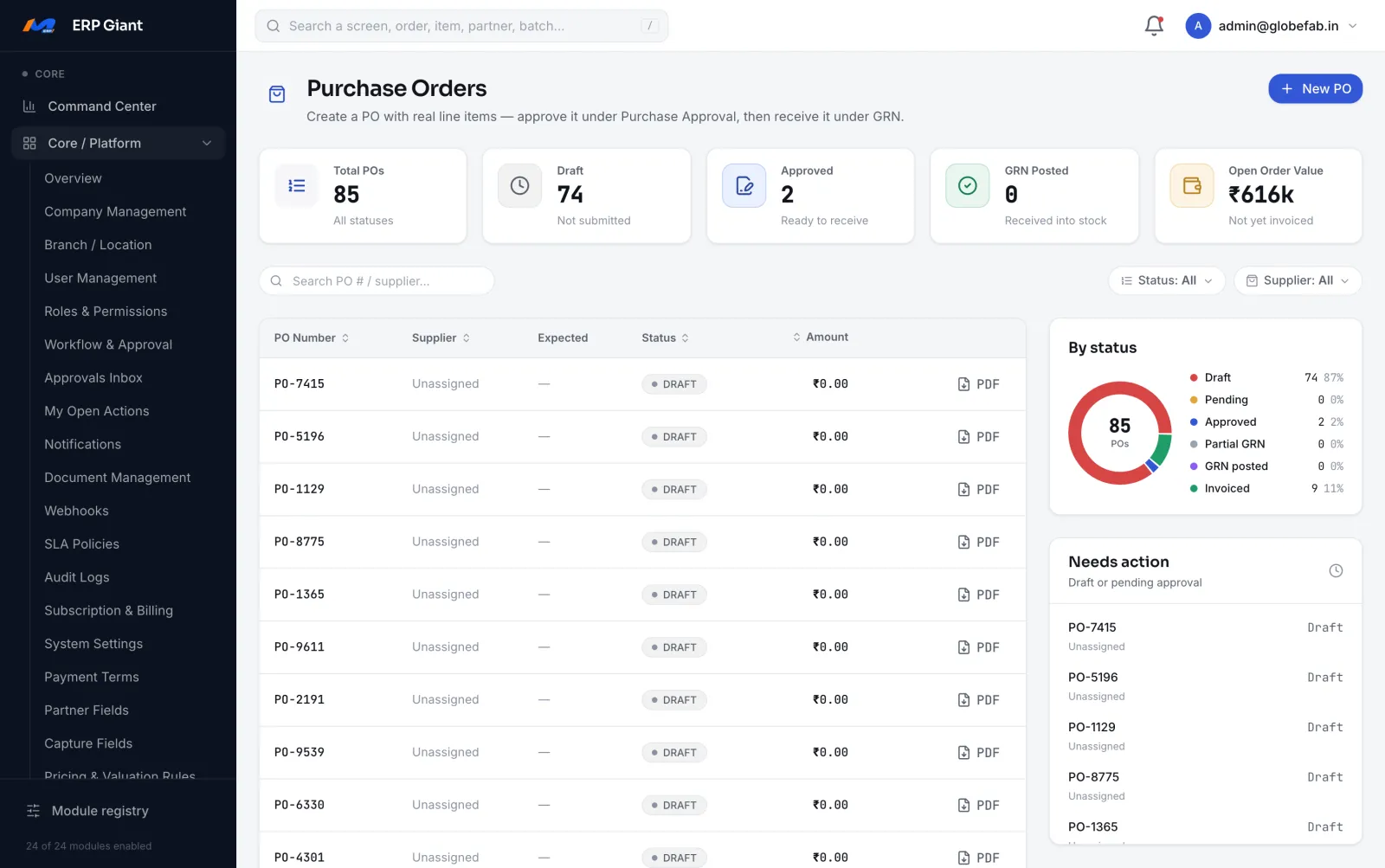Open the Supplier: All filter dropdown
The image size is (1385, 868).
coord(1298,280)
